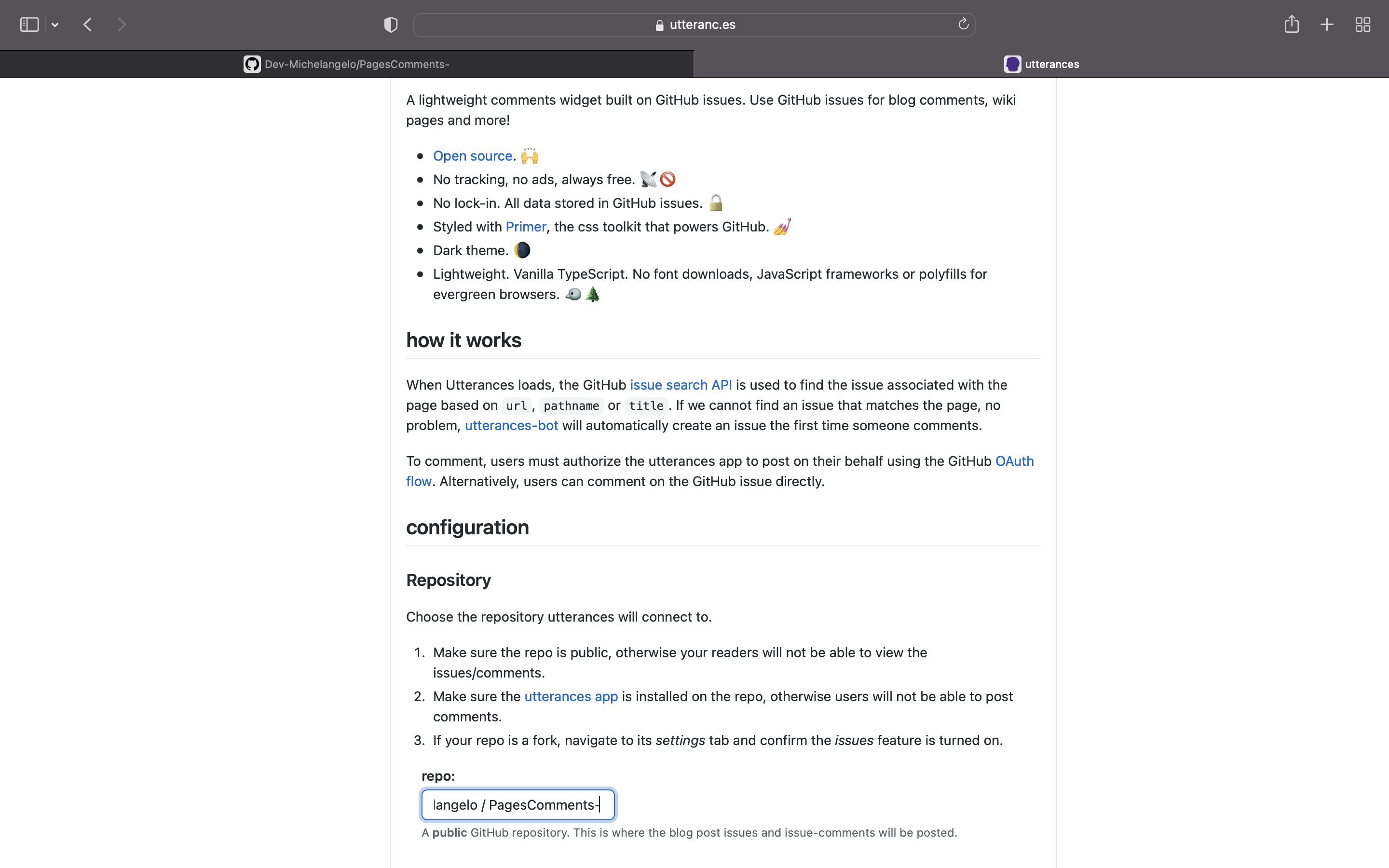Switch to Dev-Michelangelo/PagesComments- tab
The height and width of the screenshot is (868, 1389).
click(356, 64)
